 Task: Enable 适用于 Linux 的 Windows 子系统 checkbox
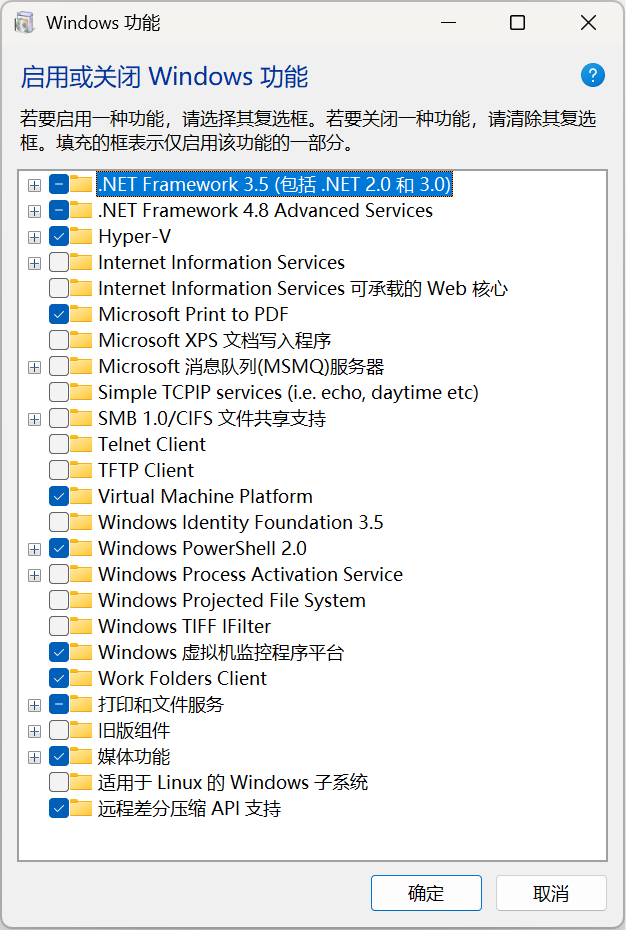59,782
